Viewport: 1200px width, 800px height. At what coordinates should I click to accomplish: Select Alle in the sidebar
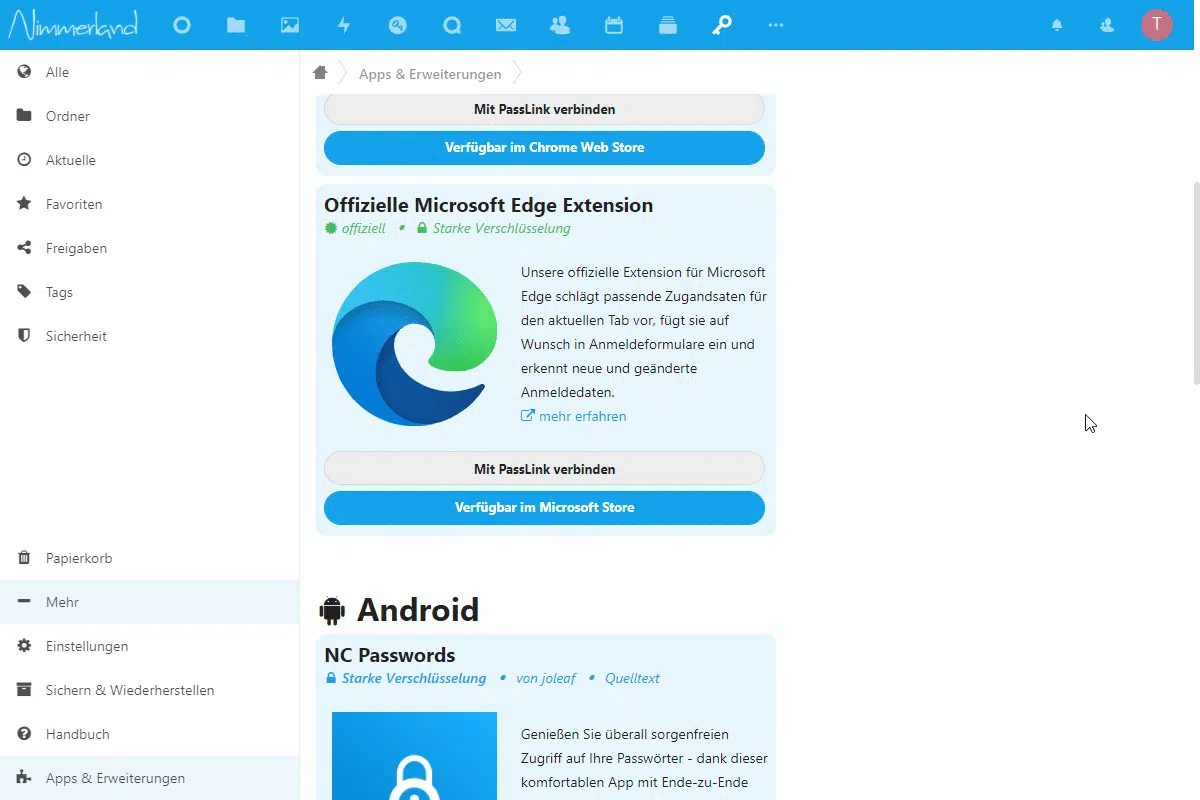pos(150,72)
